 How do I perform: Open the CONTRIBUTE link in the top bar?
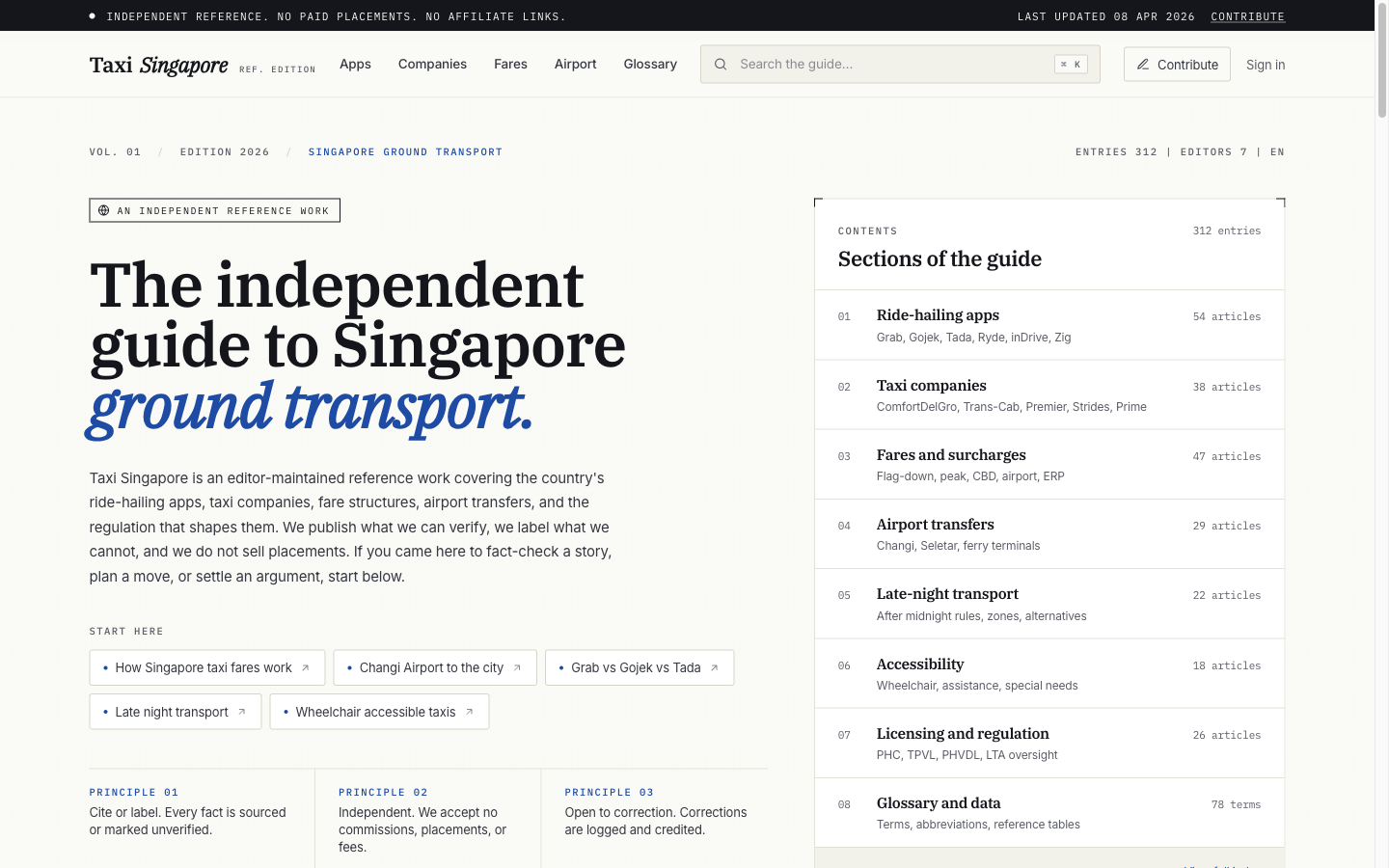[1247, 16]
